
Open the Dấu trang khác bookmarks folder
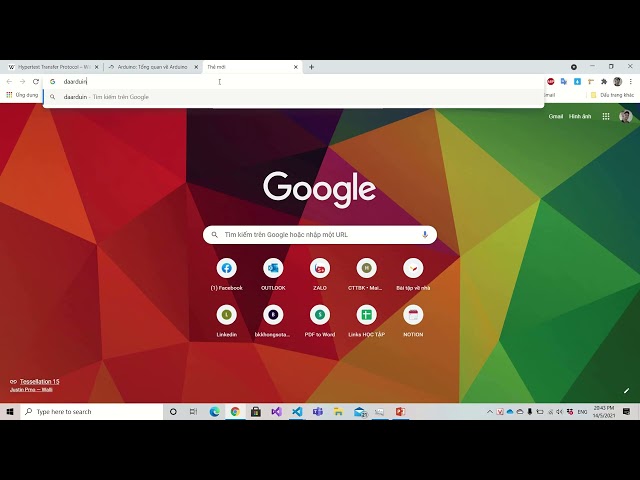(612, 95)
